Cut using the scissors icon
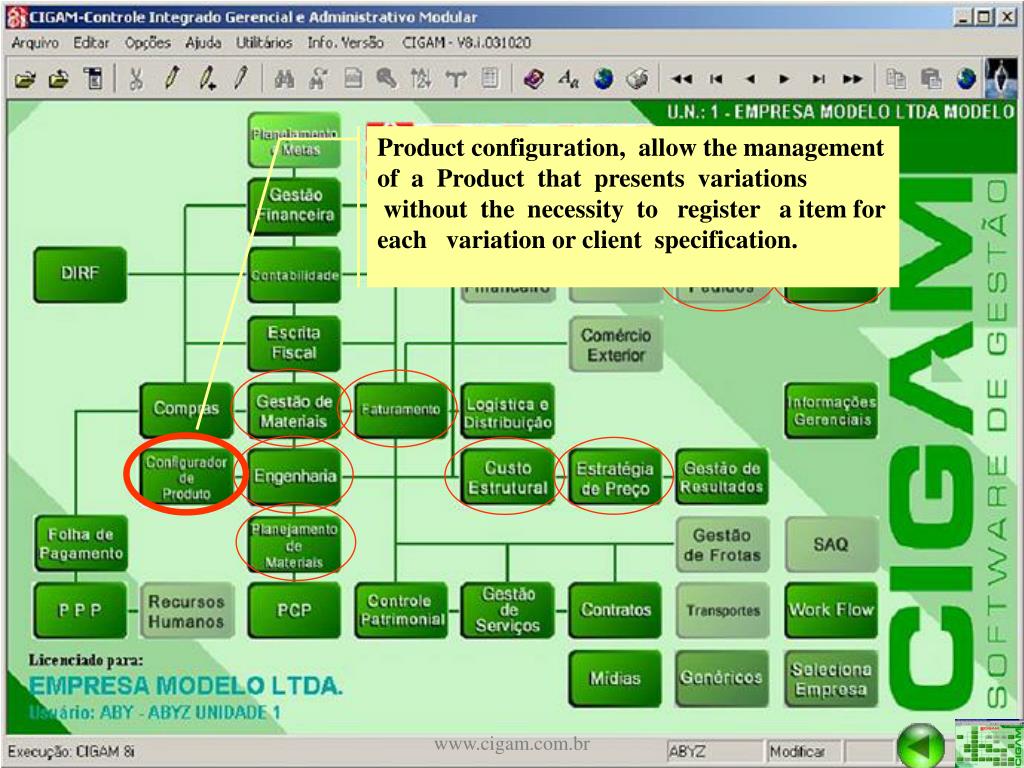This screenshot has width=1024, height=768. [136, 79]
